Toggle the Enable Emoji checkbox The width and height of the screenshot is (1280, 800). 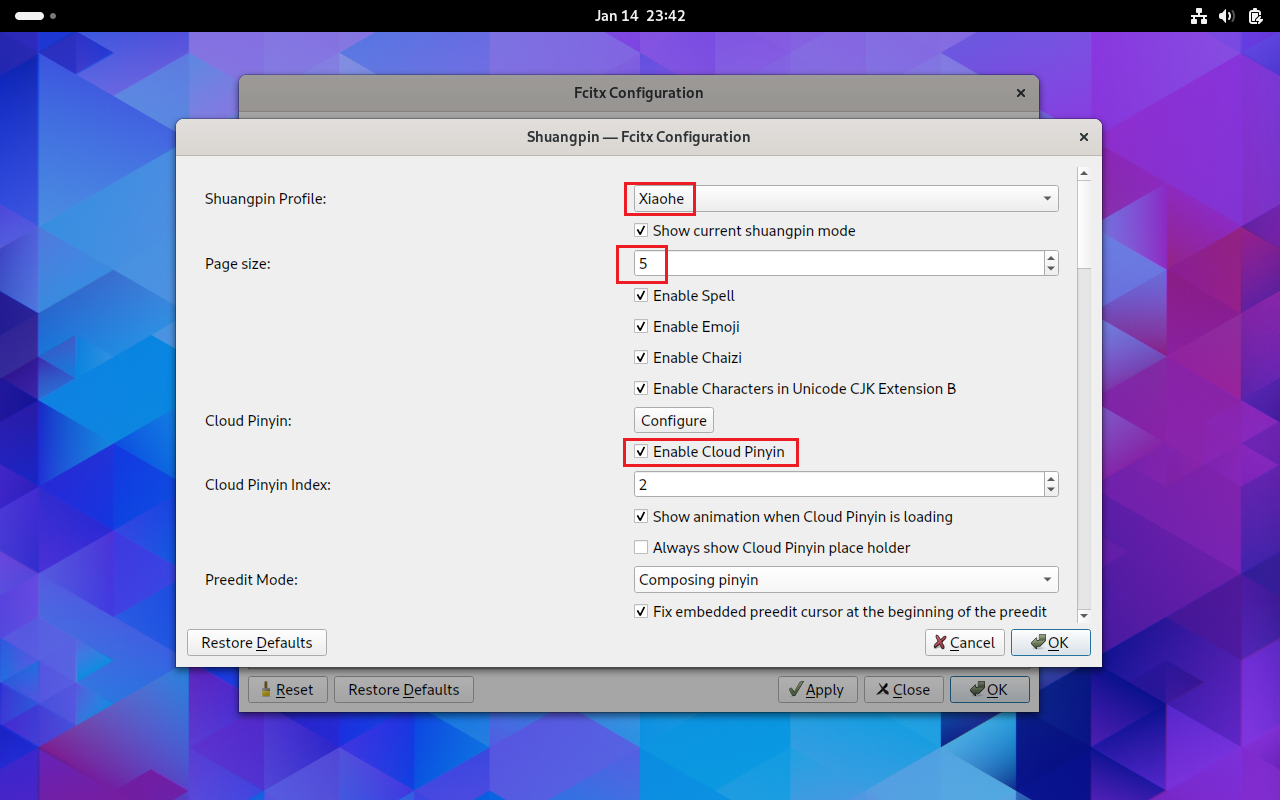(x=687, y=327)
